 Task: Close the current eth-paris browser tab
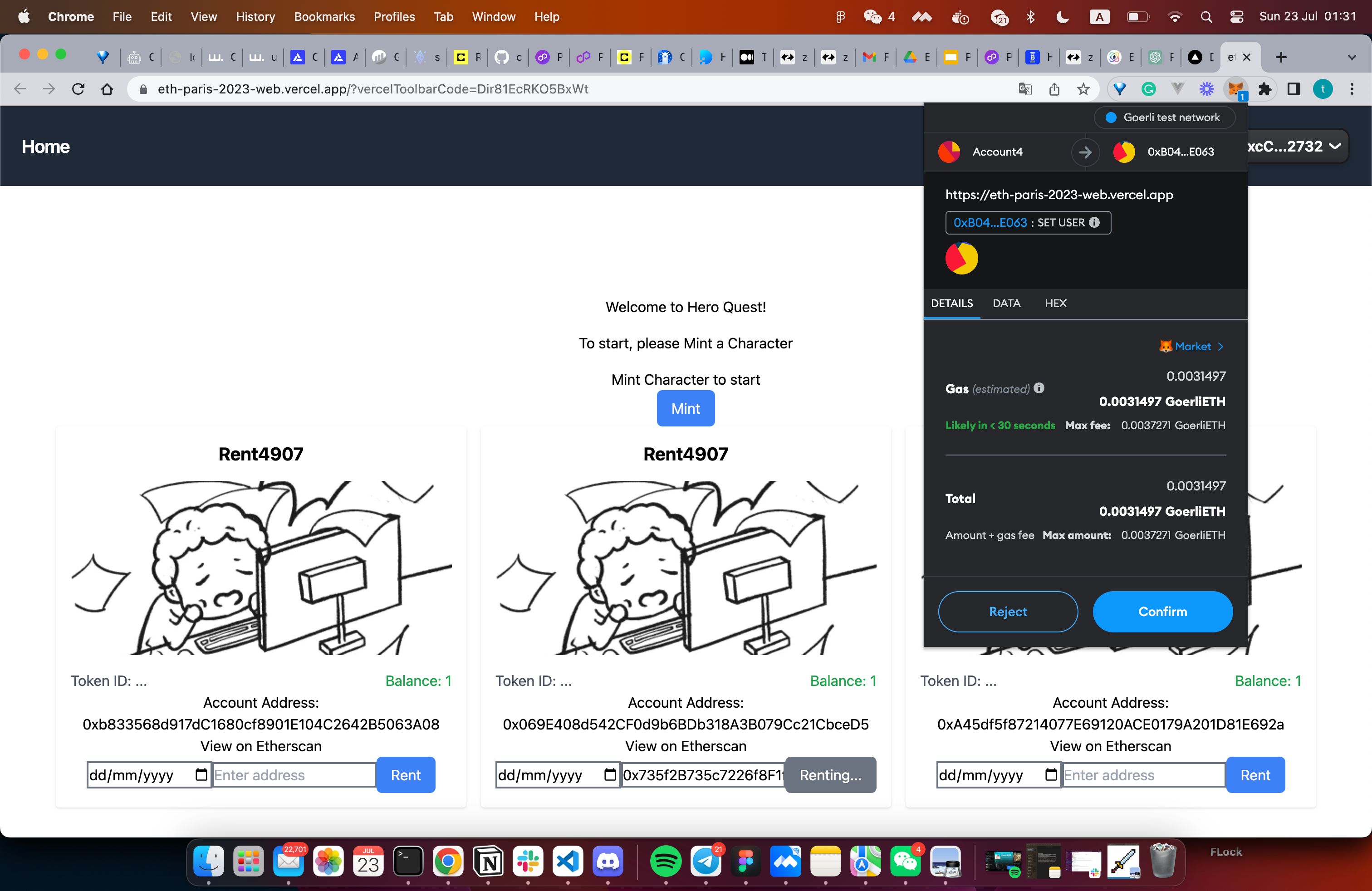click(x=1247, y=57)
